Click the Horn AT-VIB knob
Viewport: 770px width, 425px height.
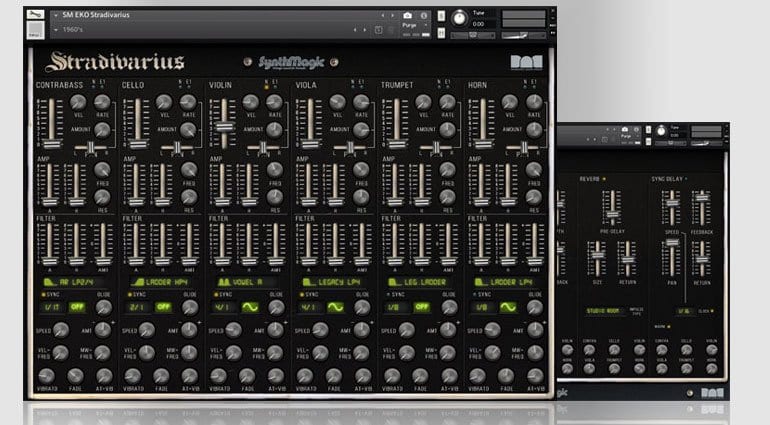click(534, 376)
